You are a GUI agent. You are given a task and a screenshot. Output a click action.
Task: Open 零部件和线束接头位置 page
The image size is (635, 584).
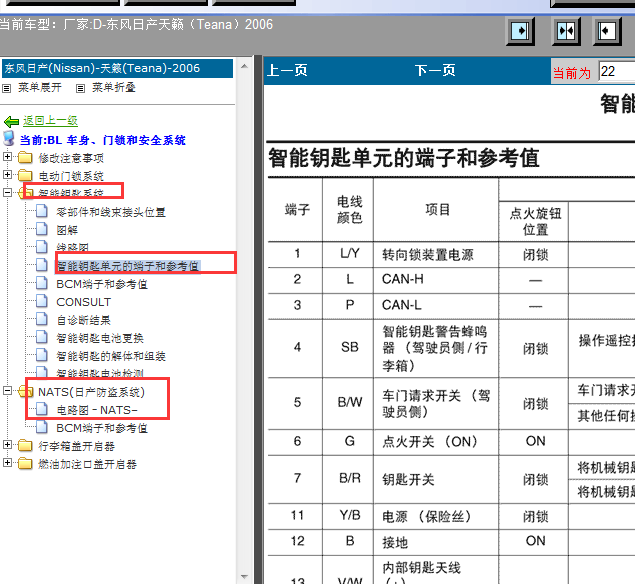111,212
